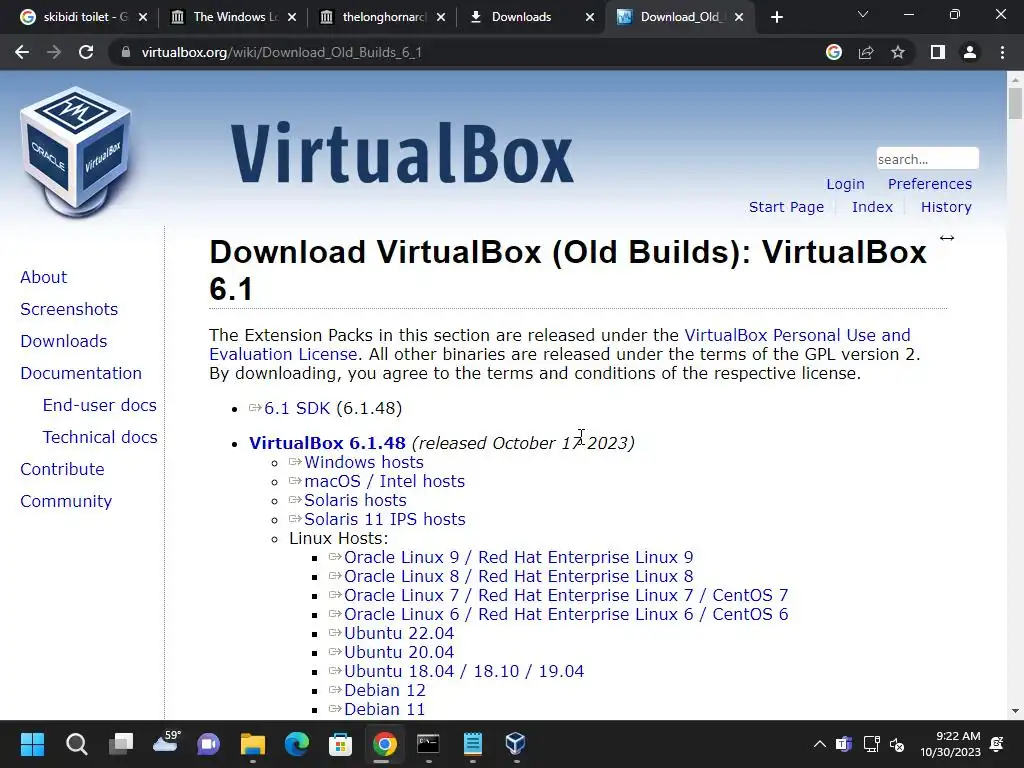Download the 6.1 SDK
The width and height of the screenshot is (1024, 768).
pyautogui.click(x=297, y=408)
